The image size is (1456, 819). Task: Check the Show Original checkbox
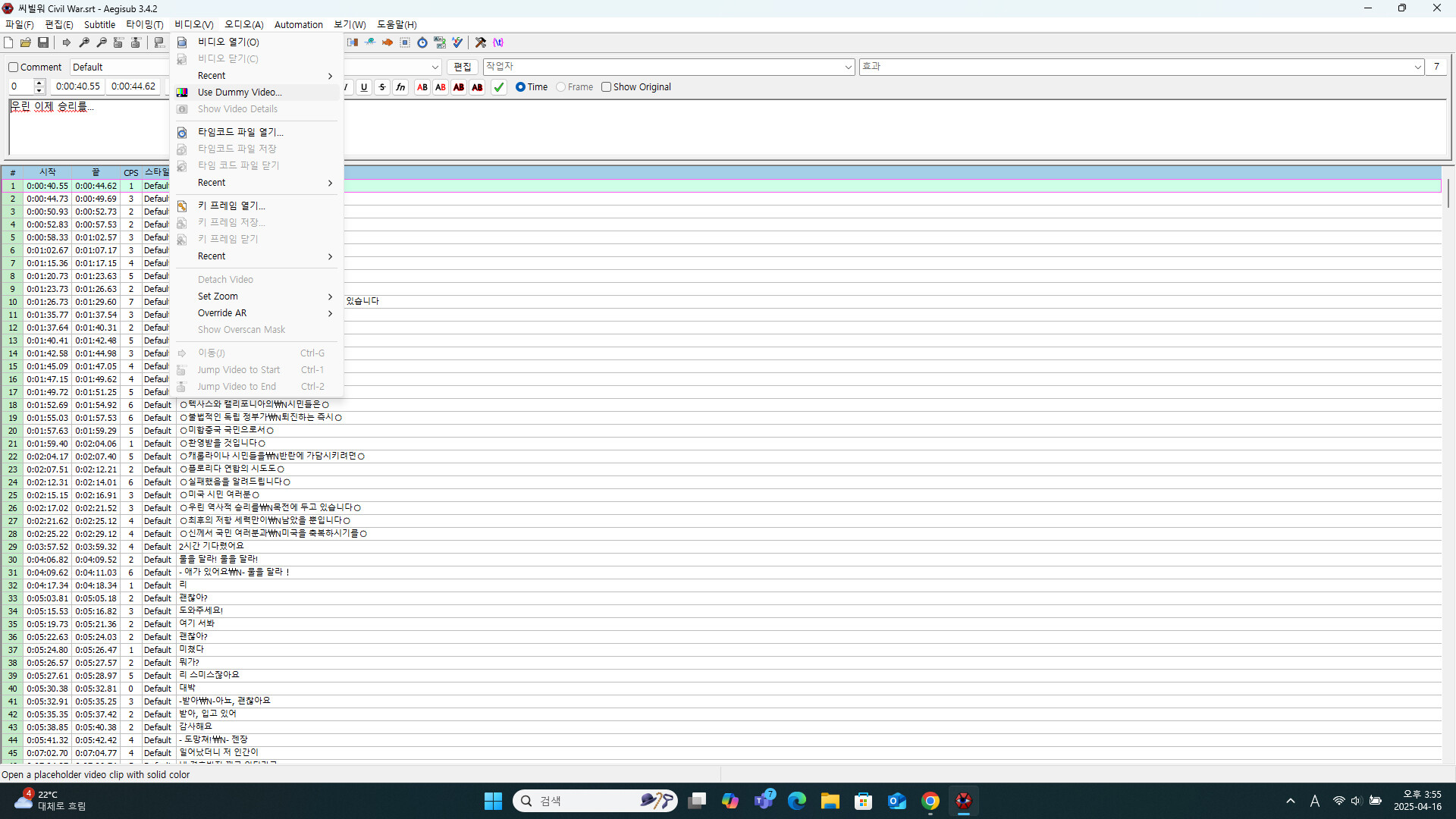(x=606, y=87)
